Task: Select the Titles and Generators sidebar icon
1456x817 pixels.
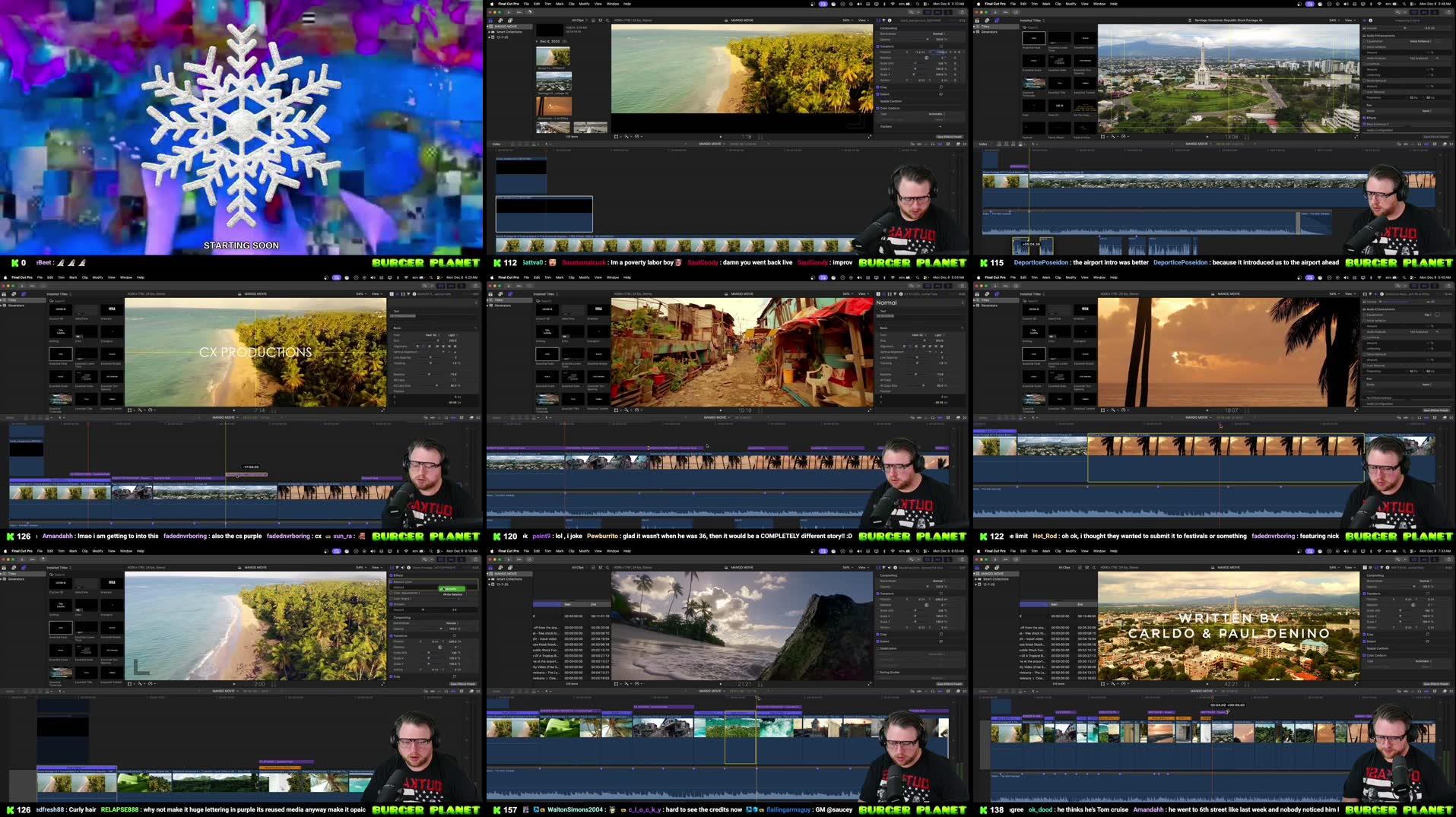Action: pos(509,21)
